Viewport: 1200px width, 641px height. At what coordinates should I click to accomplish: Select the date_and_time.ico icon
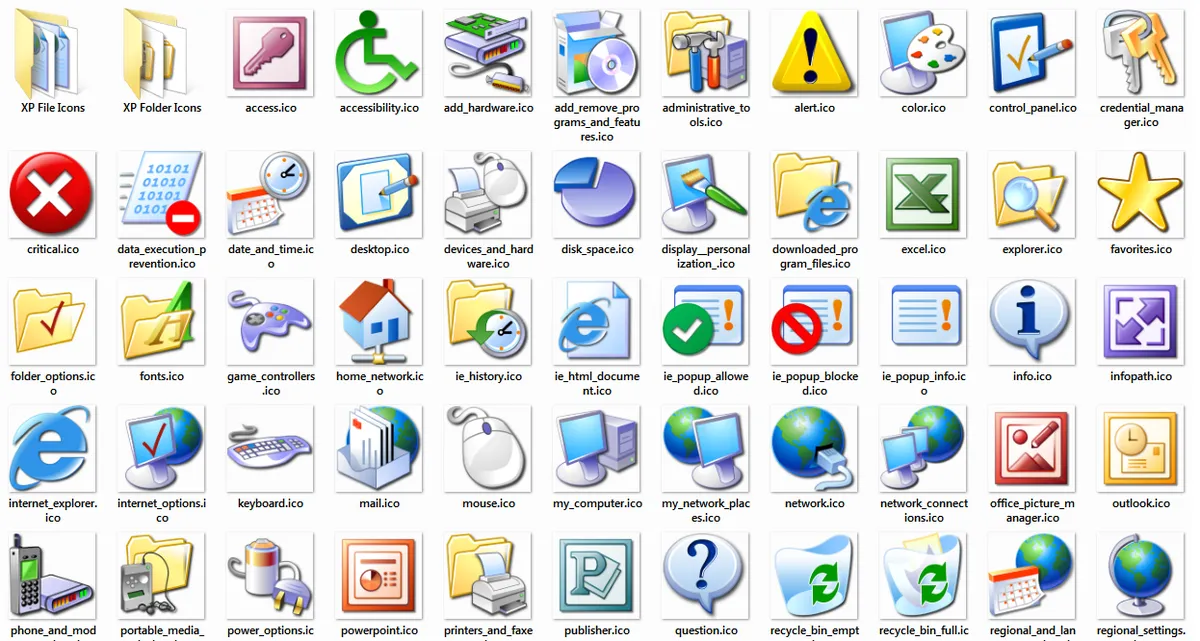pyautogui.click(x=271, y=195)
